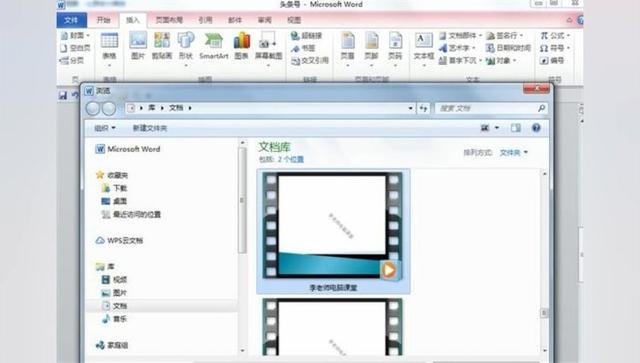
Task: Open the 首字下沉 drop cap dropdown
Action: tap(460, 60)
